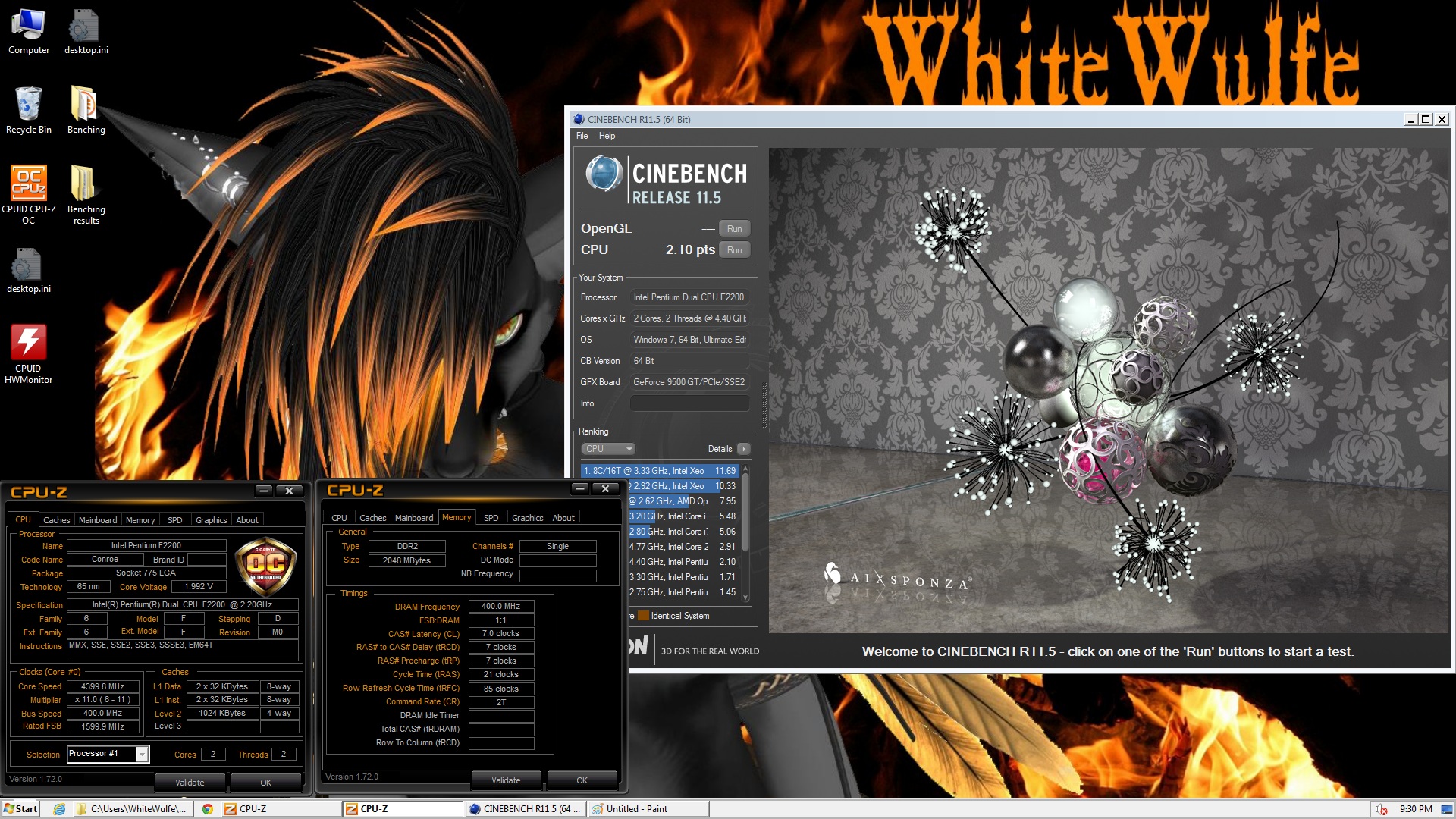Open the Windows Start button

(x=20, y=809)
